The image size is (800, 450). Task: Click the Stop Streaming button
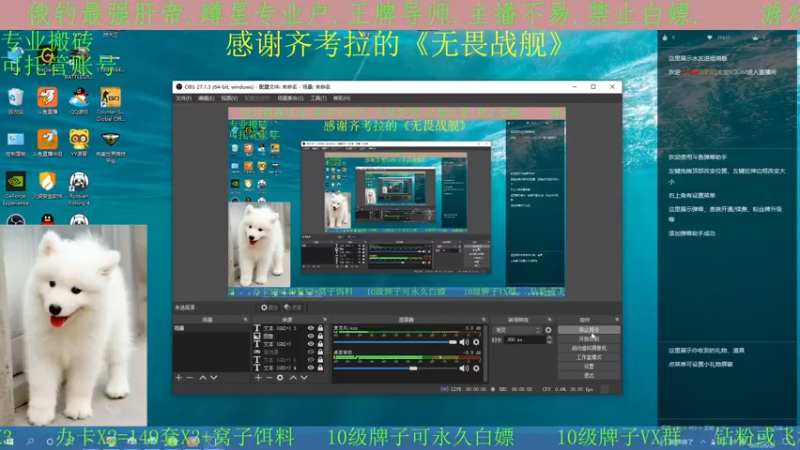click(589, 330)
